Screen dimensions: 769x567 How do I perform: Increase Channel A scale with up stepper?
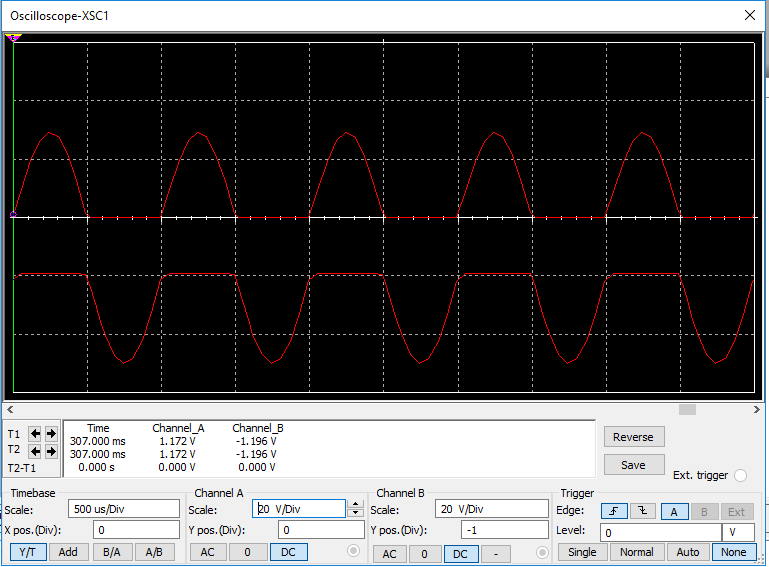click(355, 504)
